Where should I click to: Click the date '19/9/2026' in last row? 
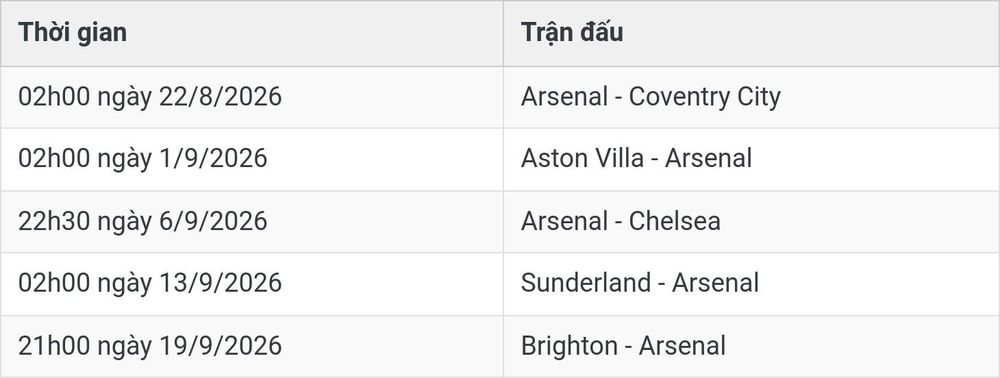coord(220,346)
